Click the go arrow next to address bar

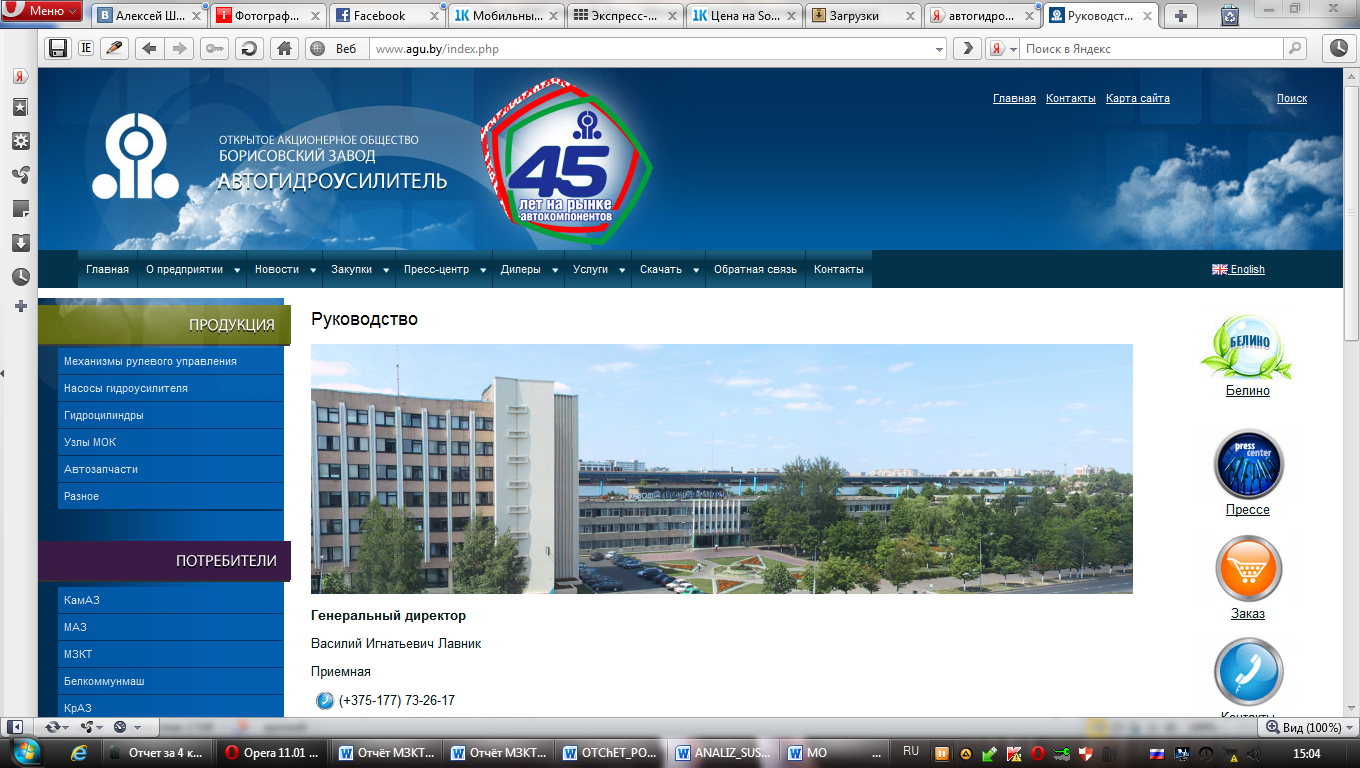point(967,48)
